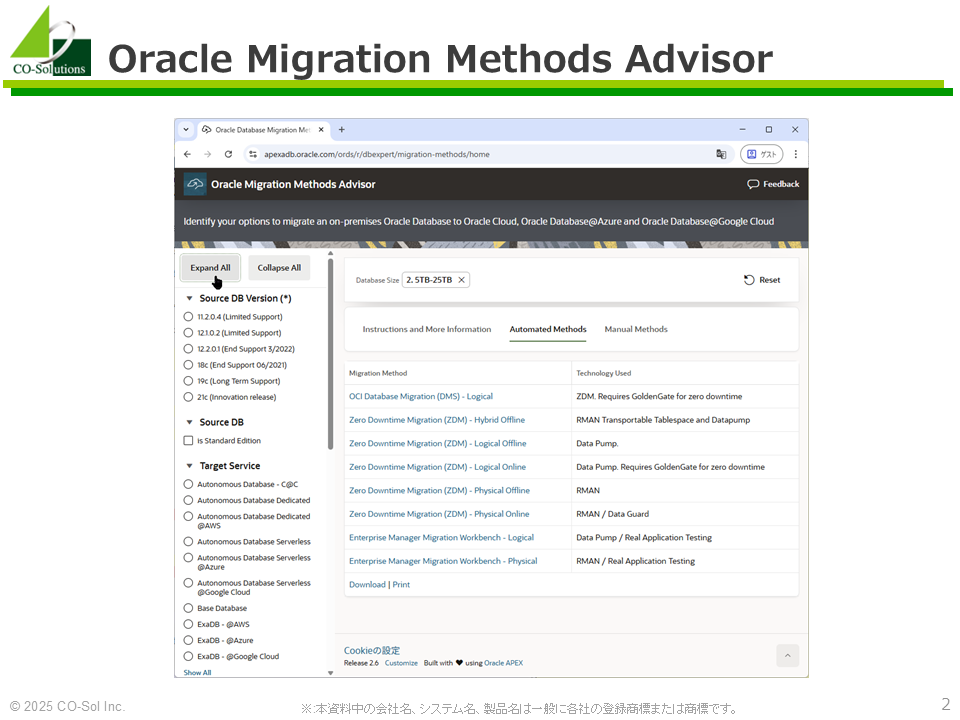This screenshot has width=960, height=720.
Task: Click the Collapse All button
Action: coord(279,268)
